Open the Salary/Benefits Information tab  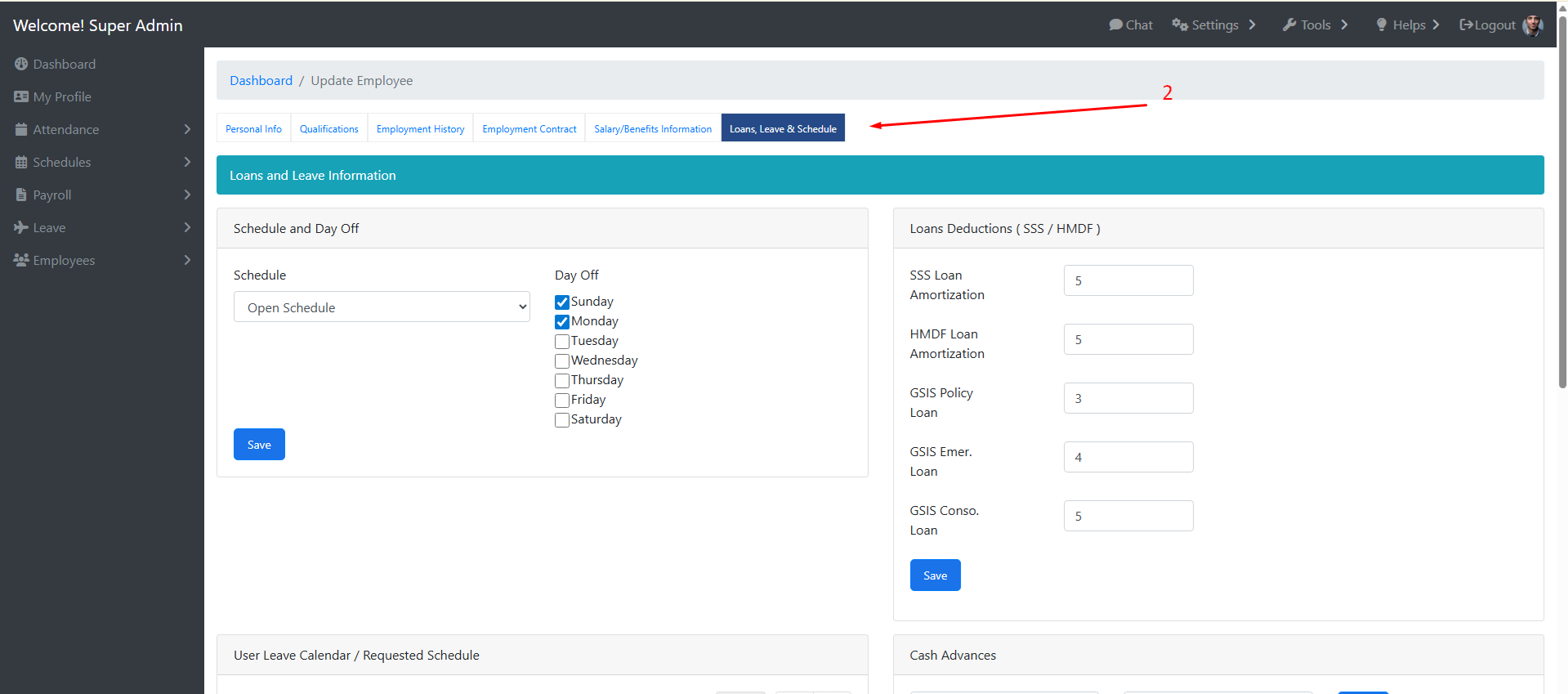652,129
